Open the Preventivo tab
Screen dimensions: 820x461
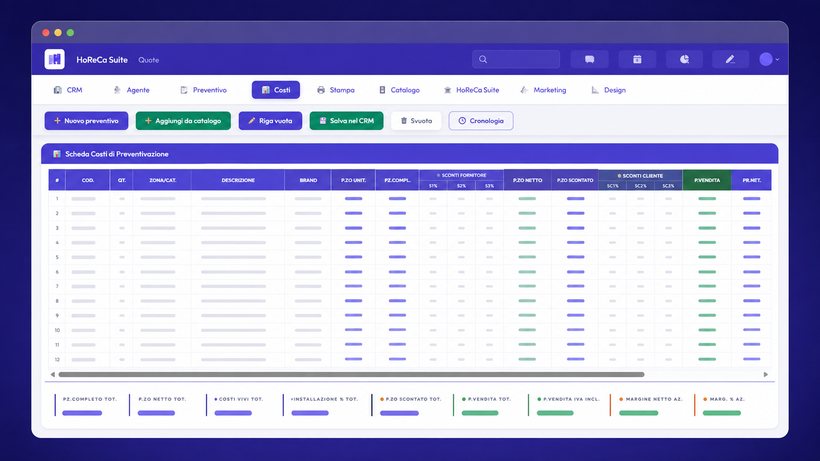203,90
